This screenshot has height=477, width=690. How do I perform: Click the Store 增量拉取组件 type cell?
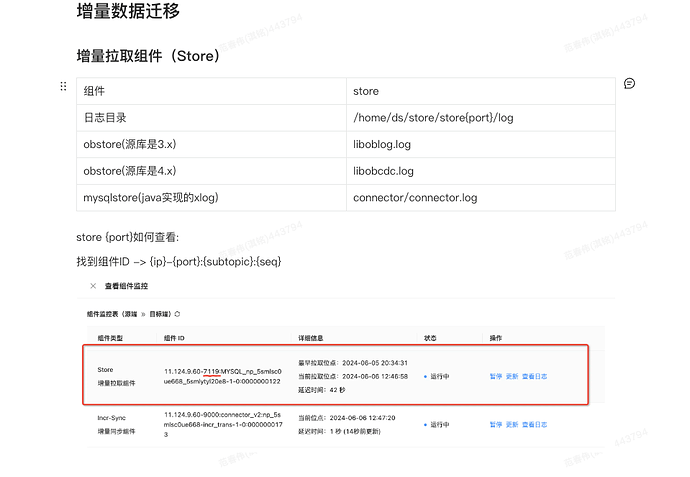pyautogui.click(x=117, y=376)
